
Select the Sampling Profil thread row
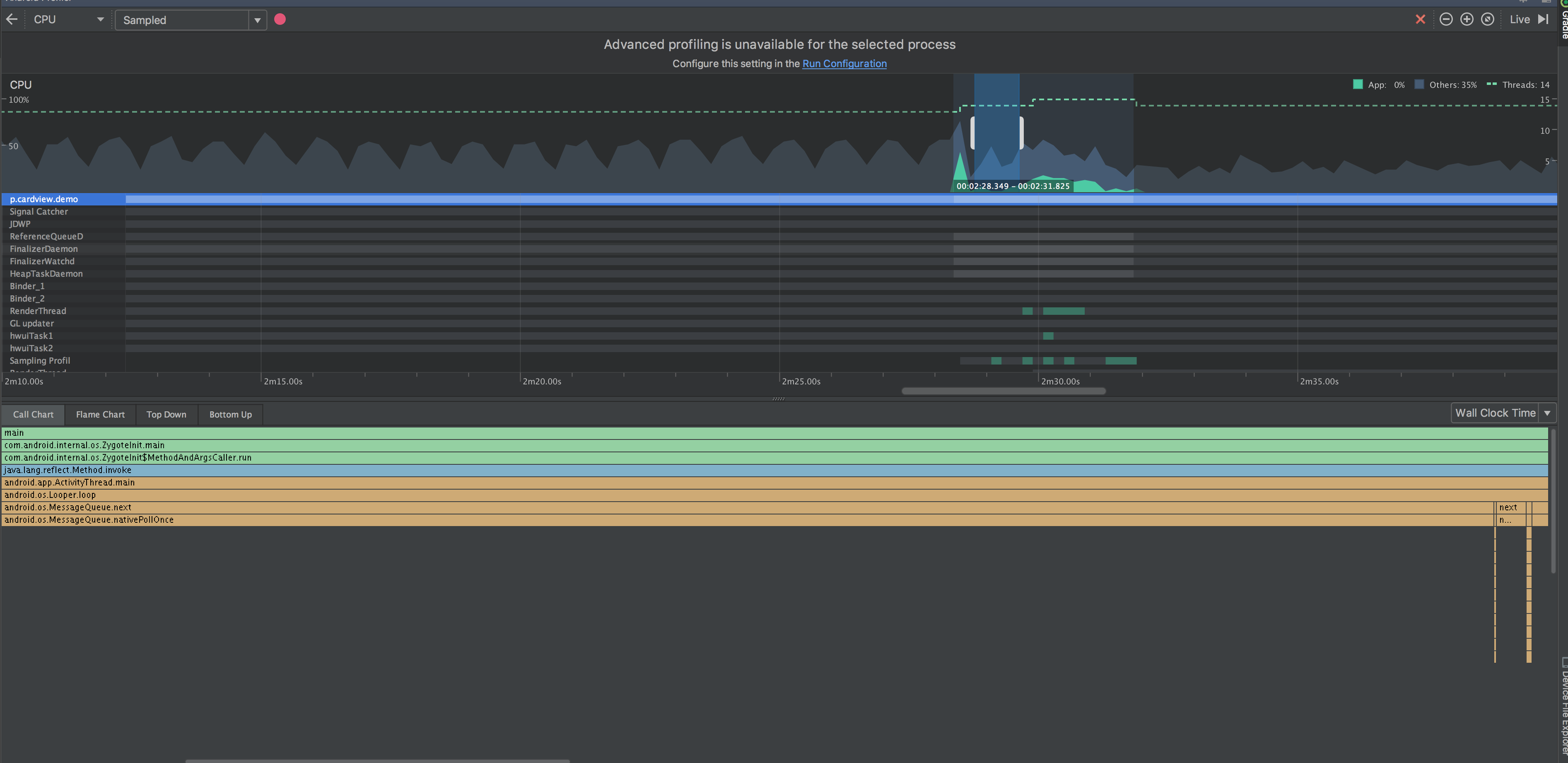(39, 361)
